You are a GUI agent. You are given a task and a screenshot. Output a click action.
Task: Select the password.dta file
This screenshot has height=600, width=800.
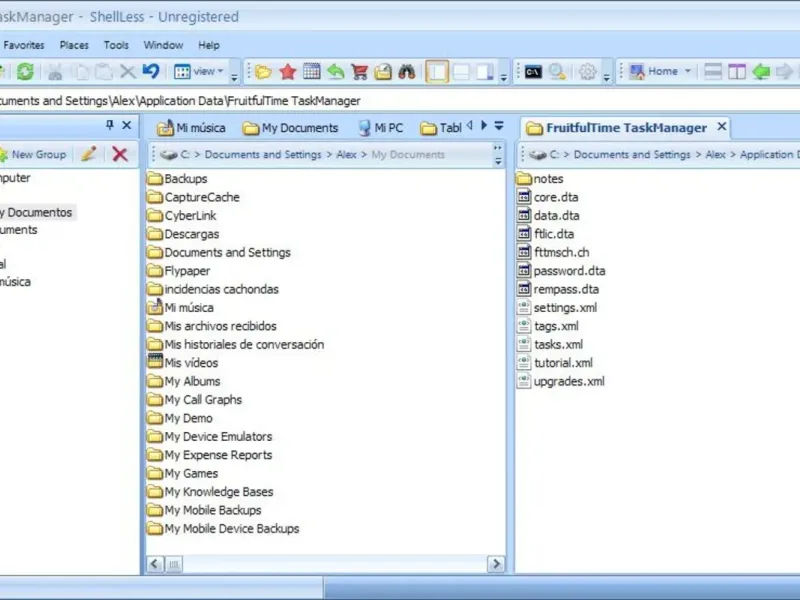561,270
